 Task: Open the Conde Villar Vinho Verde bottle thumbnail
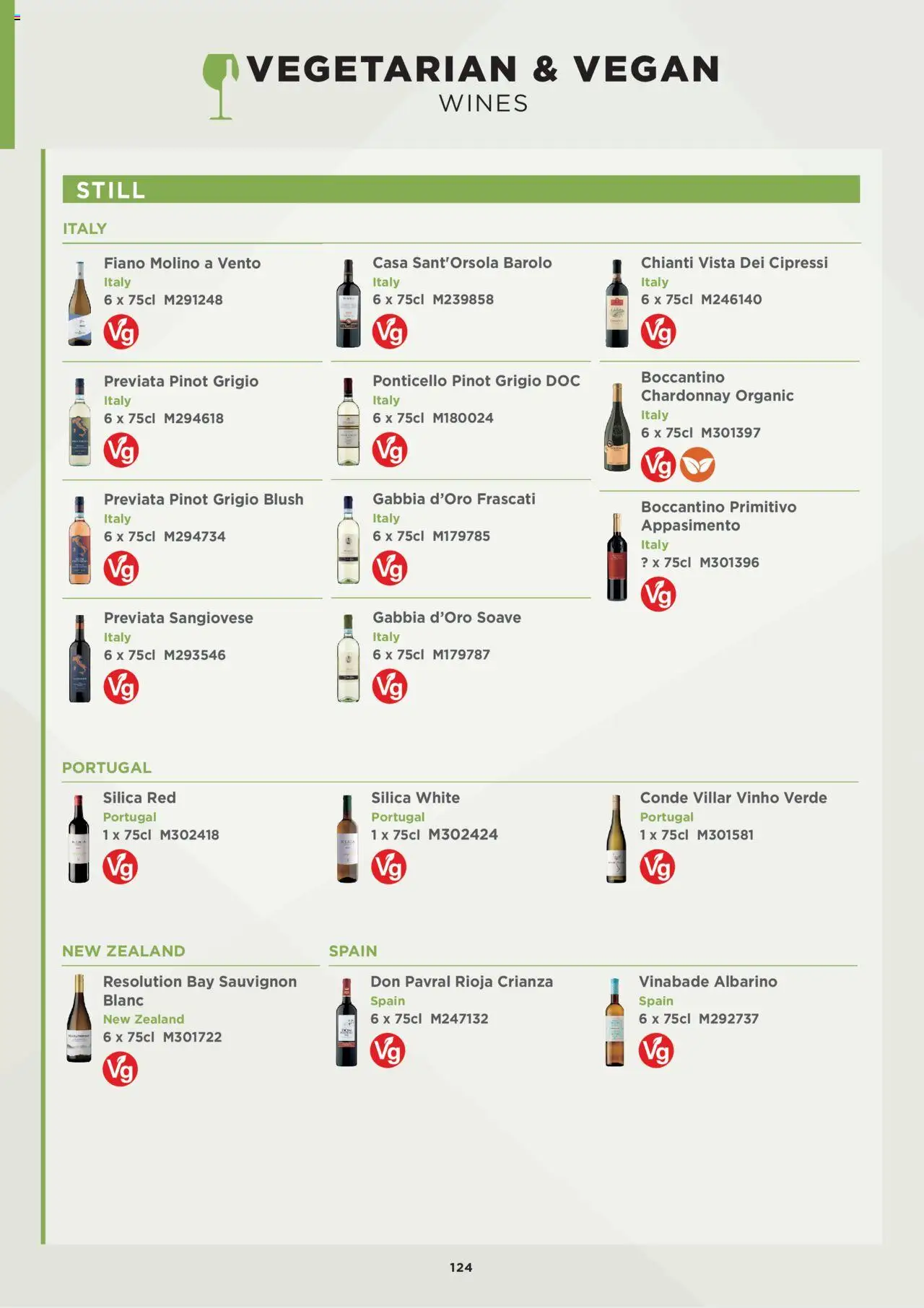click(616, 839)
